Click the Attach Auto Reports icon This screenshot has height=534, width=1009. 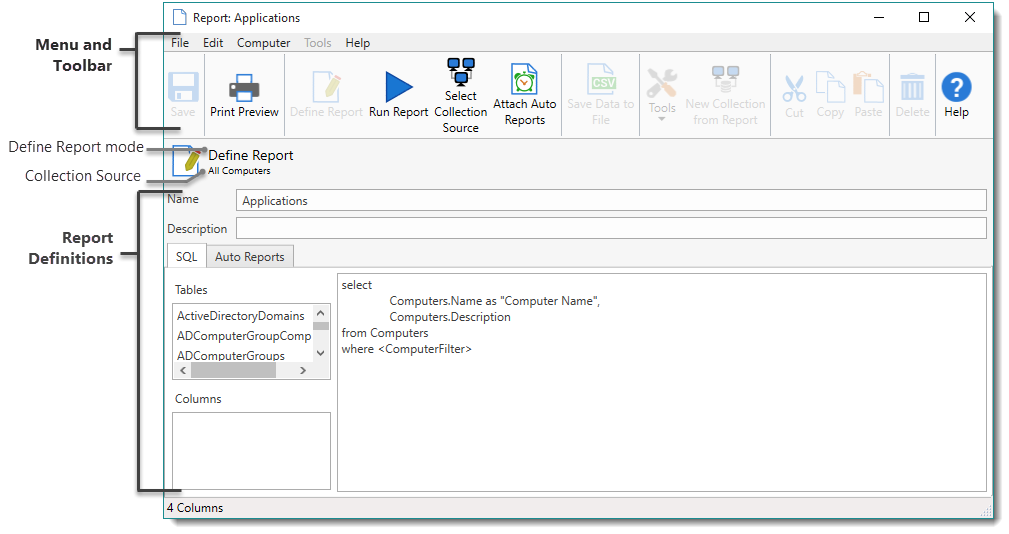[524, 80]
